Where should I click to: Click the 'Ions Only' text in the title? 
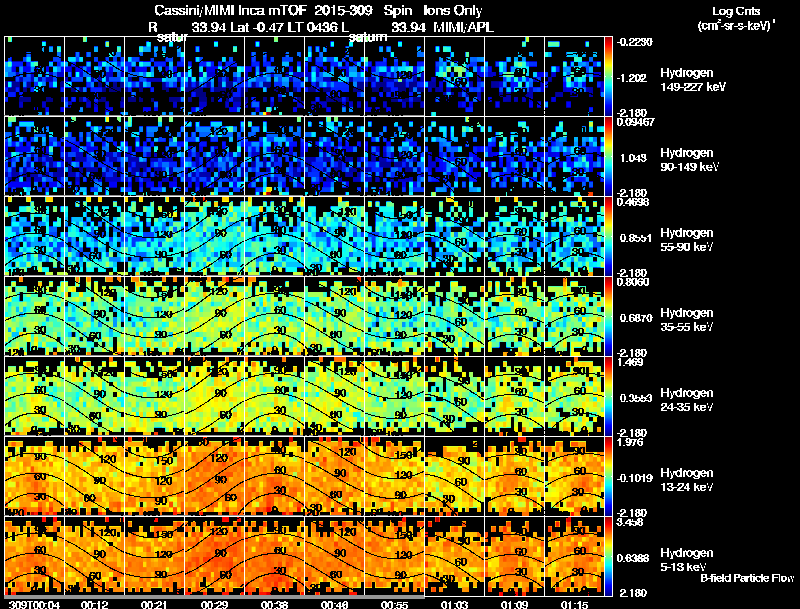(453, 11)
